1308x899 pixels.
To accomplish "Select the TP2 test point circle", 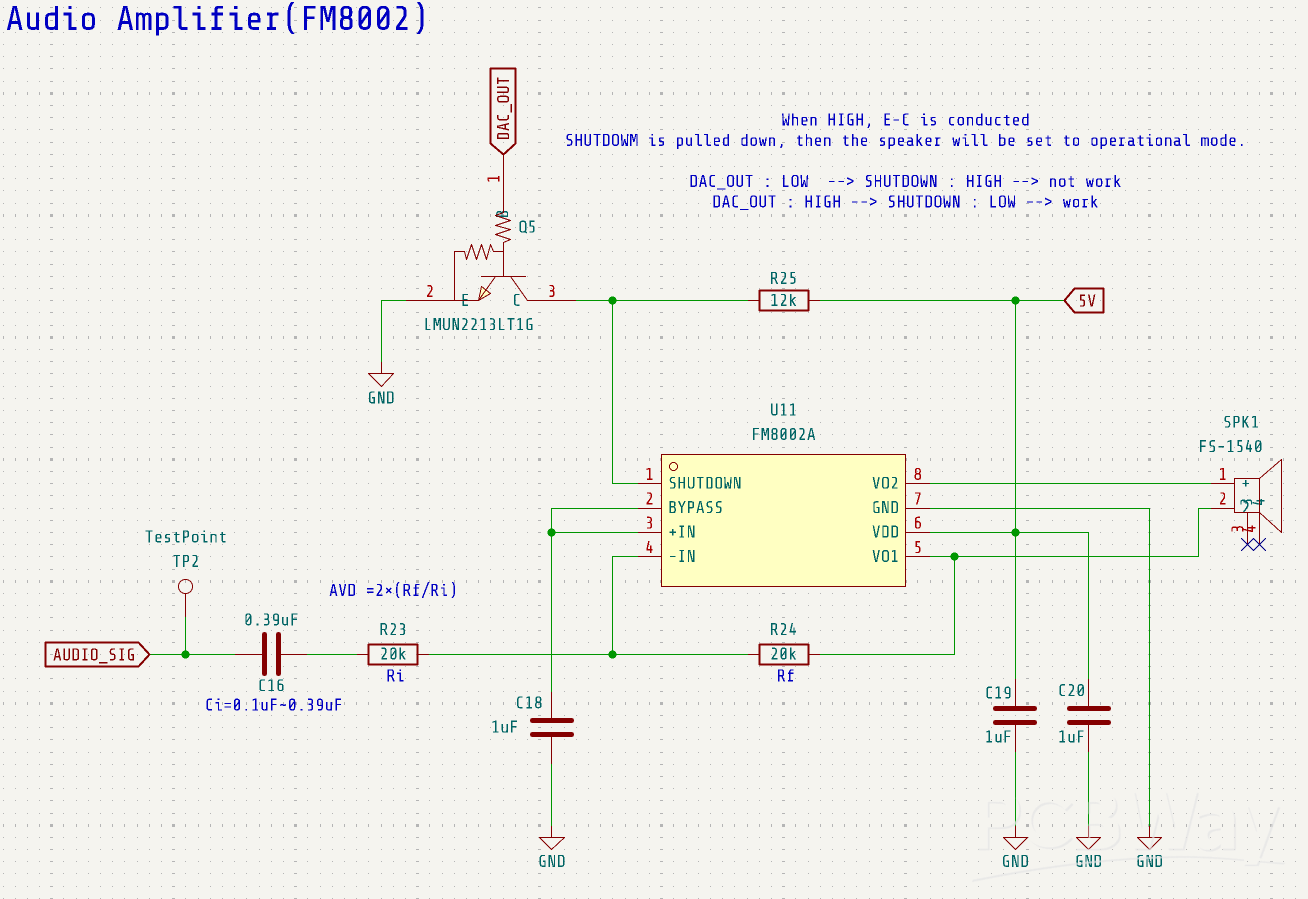I will coord(185,587).
